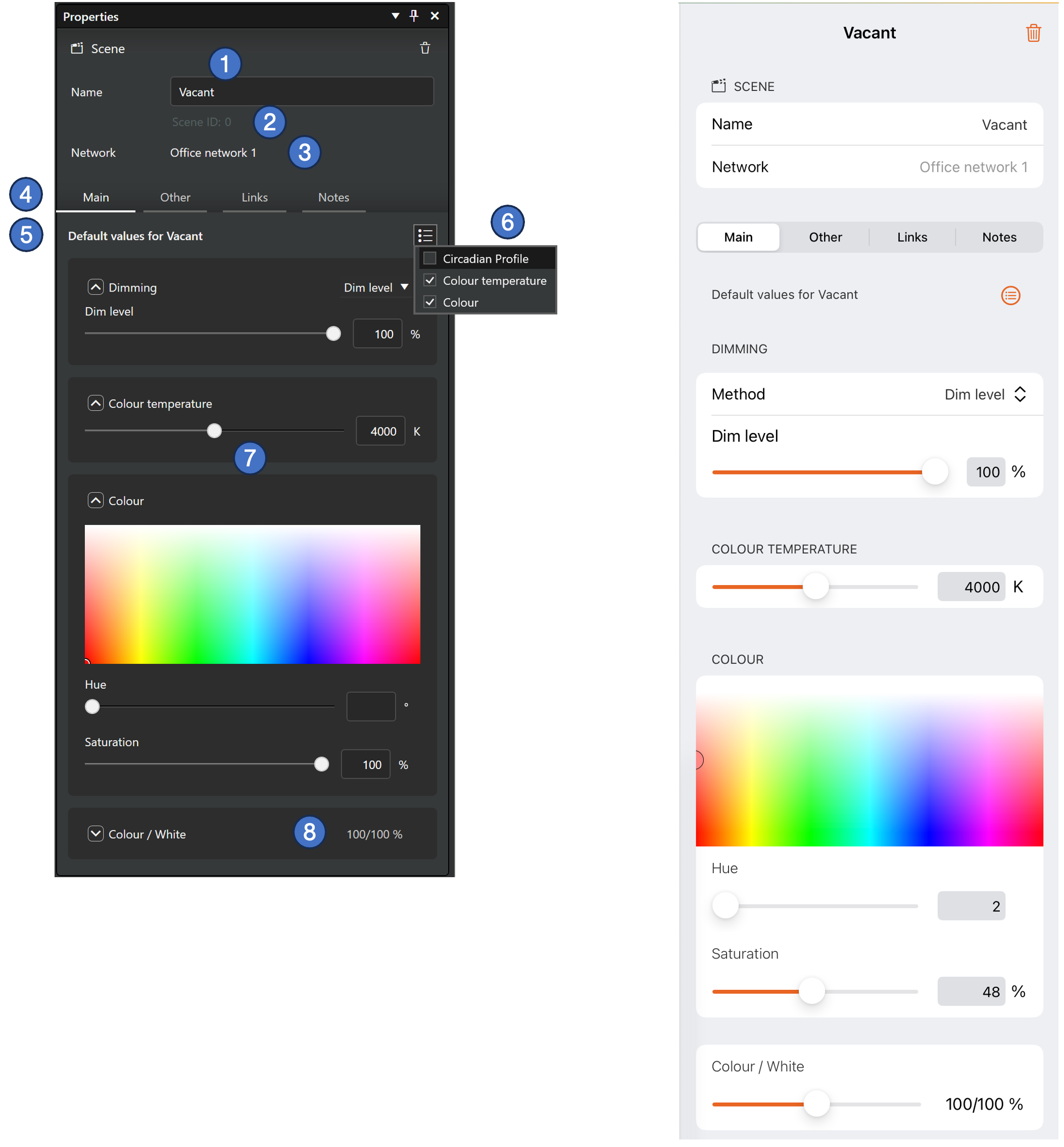
Task: Click the Colour / White slider handle in light panel
Action: coord(816,1104)
